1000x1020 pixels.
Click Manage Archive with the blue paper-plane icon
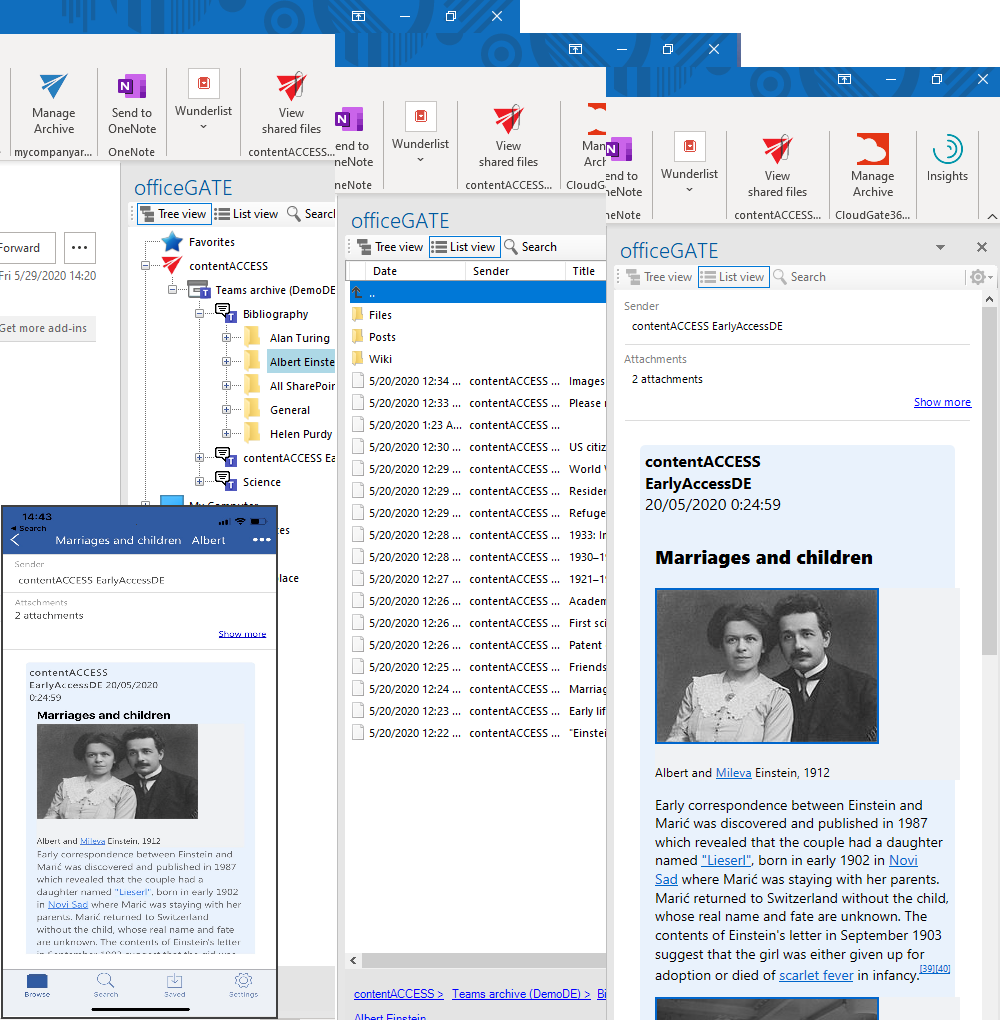click(53, 103)
